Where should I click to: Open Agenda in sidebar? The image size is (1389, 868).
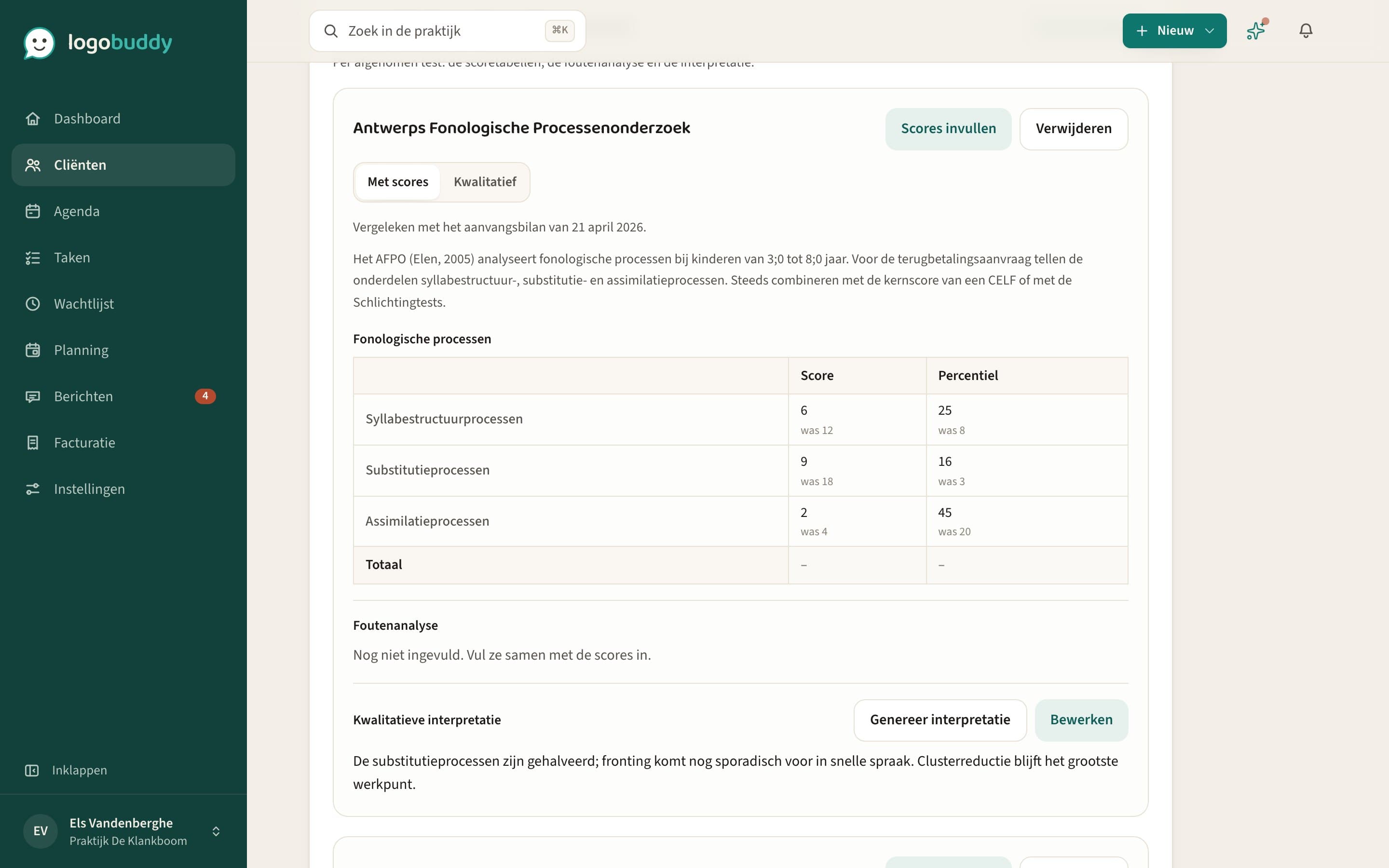click(x=123, y=211)
